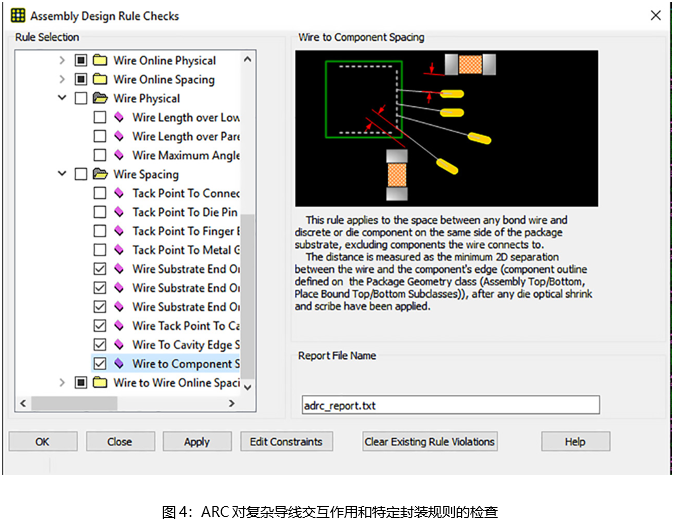The image size is (675, 526).
Task: Expand the Wire Online Spacing tree node
Action: tap(62, 79)
